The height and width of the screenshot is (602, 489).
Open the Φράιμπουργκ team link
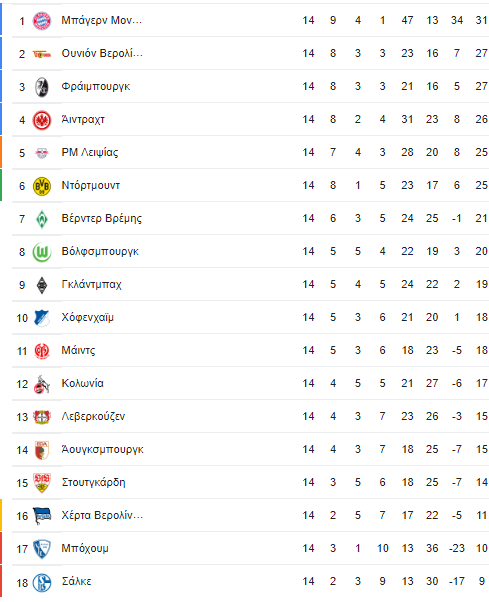point(96,86)
